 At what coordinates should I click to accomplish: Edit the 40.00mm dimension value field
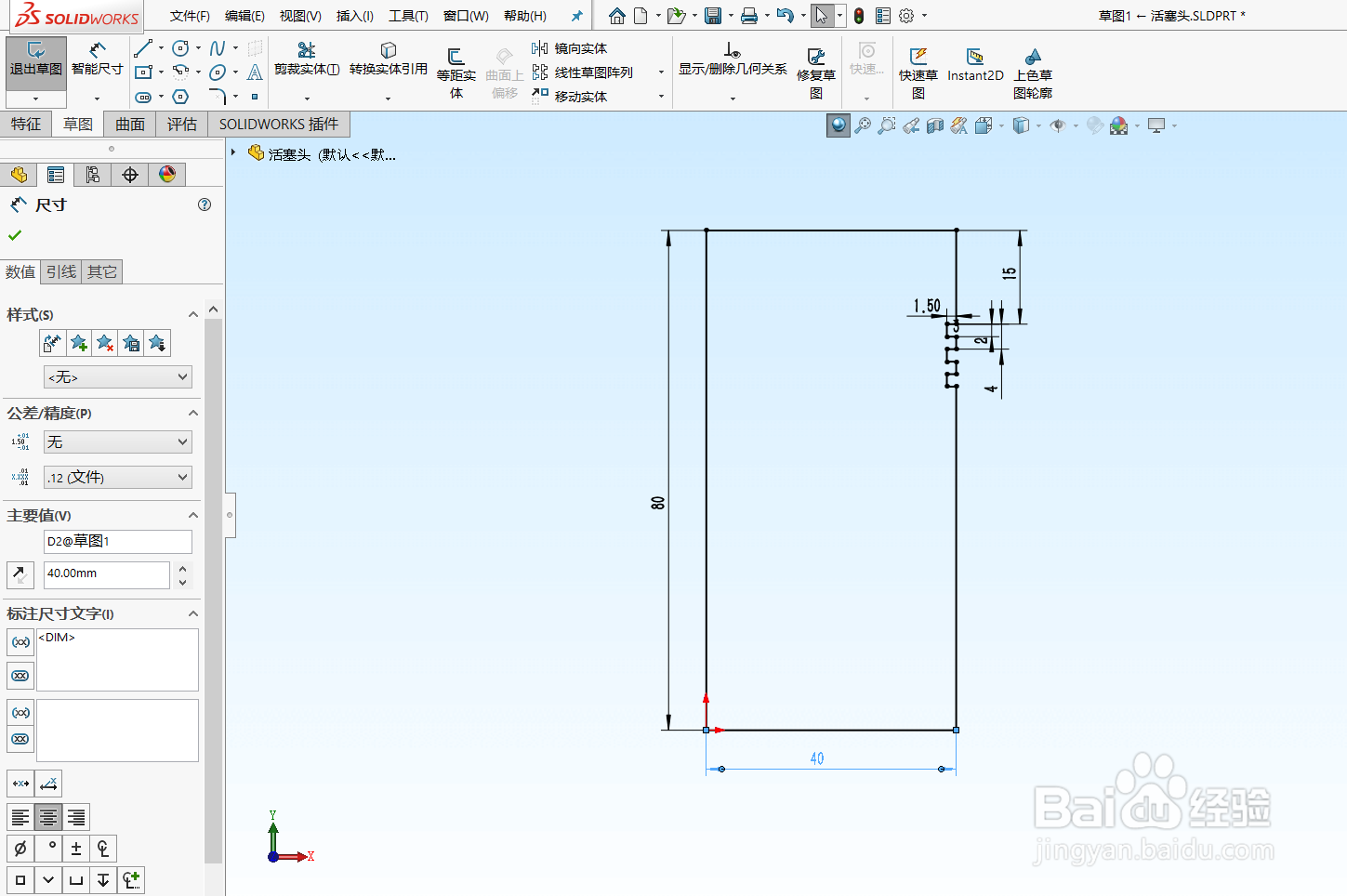point(105,574)
